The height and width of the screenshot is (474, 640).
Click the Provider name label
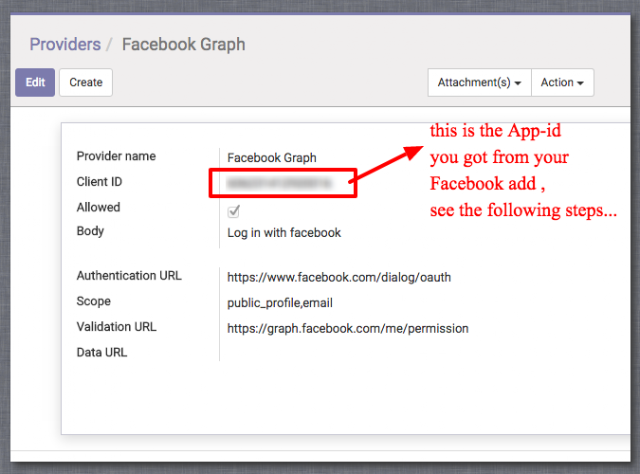116,156
